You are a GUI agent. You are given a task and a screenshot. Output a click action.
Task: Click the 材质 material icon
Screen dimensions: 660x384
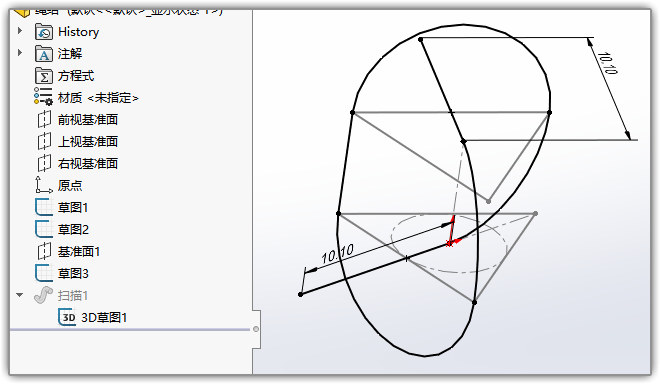(43, 96)
